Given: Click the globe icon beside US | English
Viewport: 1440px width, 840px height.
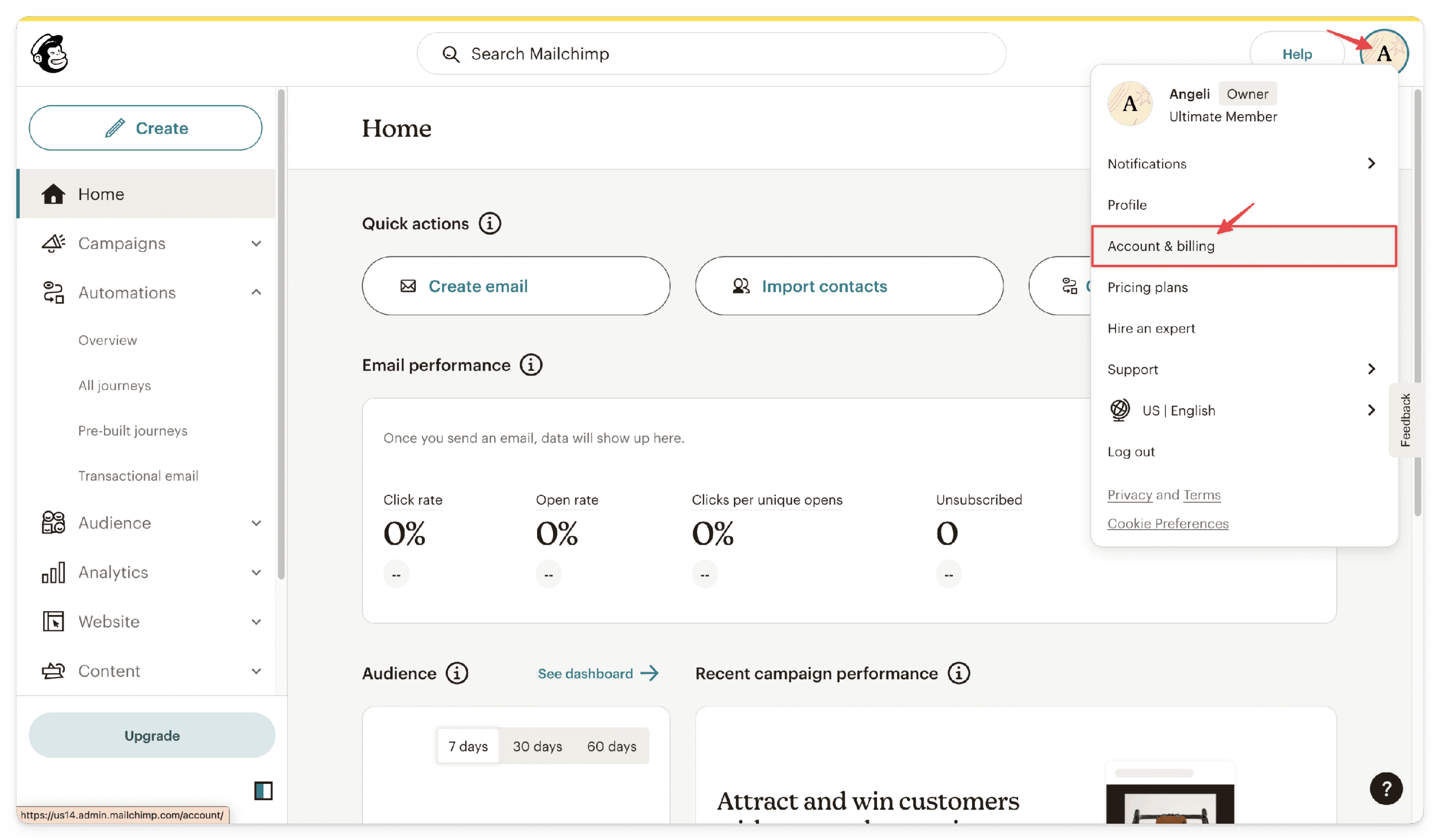Looking at the screenshot, I should click(1119, 410).
